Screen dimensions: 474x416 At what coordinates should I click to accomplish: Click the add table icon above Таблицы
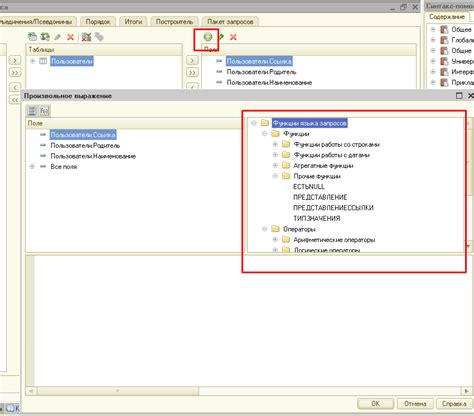click(x=32, y=37)
